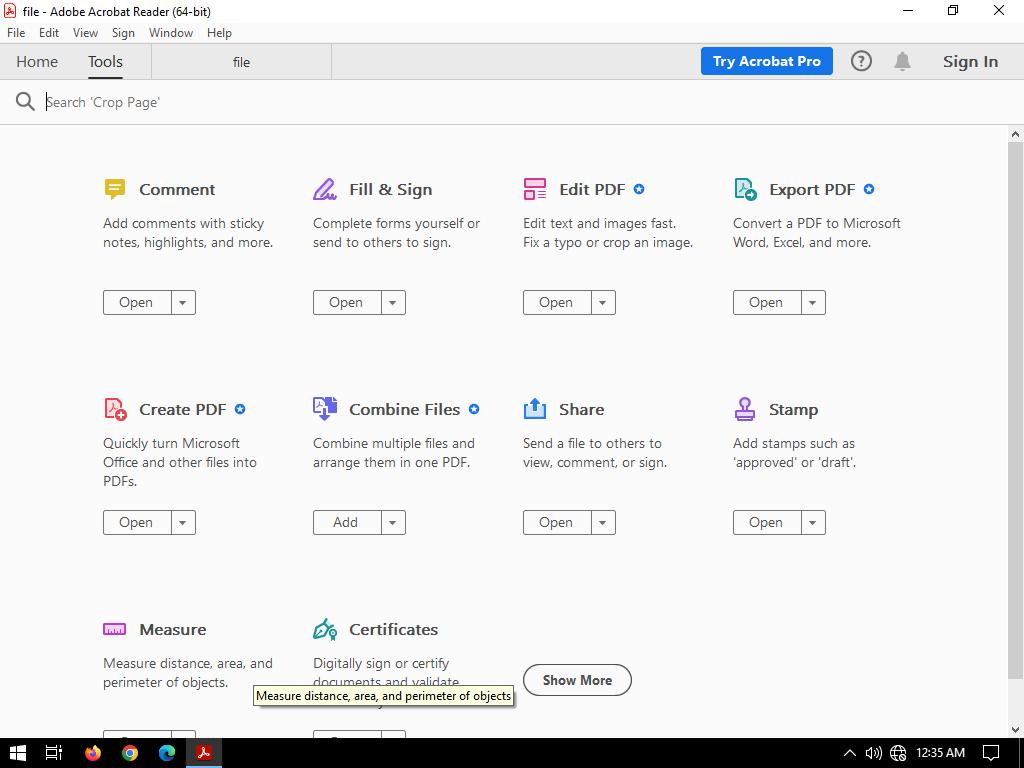Viewport: 1024px width, 768px height.
Task: Open the help question mark icon
Action: coord(861,61)
